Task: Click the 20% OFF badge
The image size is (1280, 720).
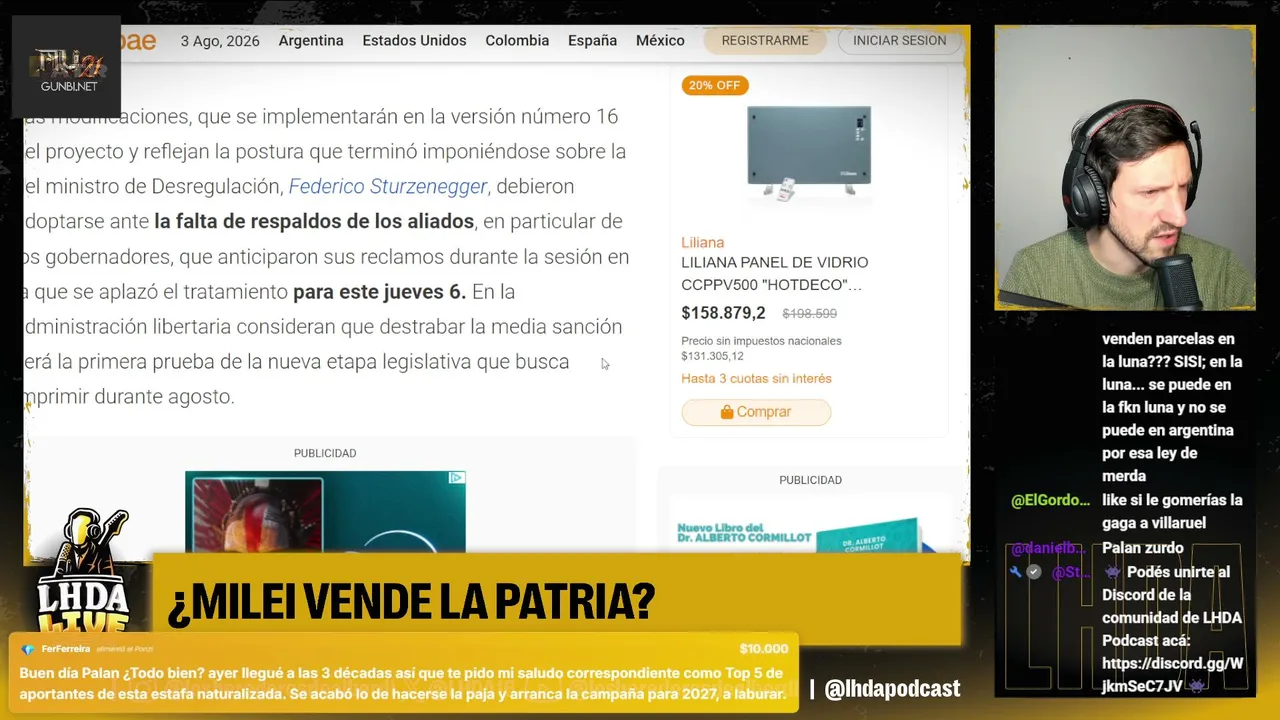Action: point(714,85)
